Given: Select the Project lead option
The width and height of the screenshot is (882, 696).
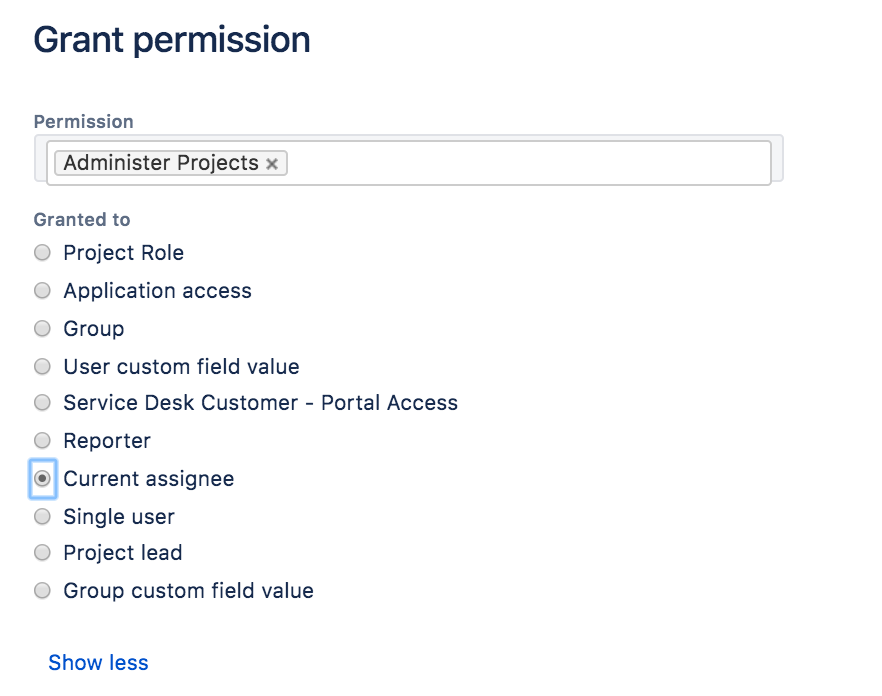Looking at the screenshot, I should tap(42, 552).
